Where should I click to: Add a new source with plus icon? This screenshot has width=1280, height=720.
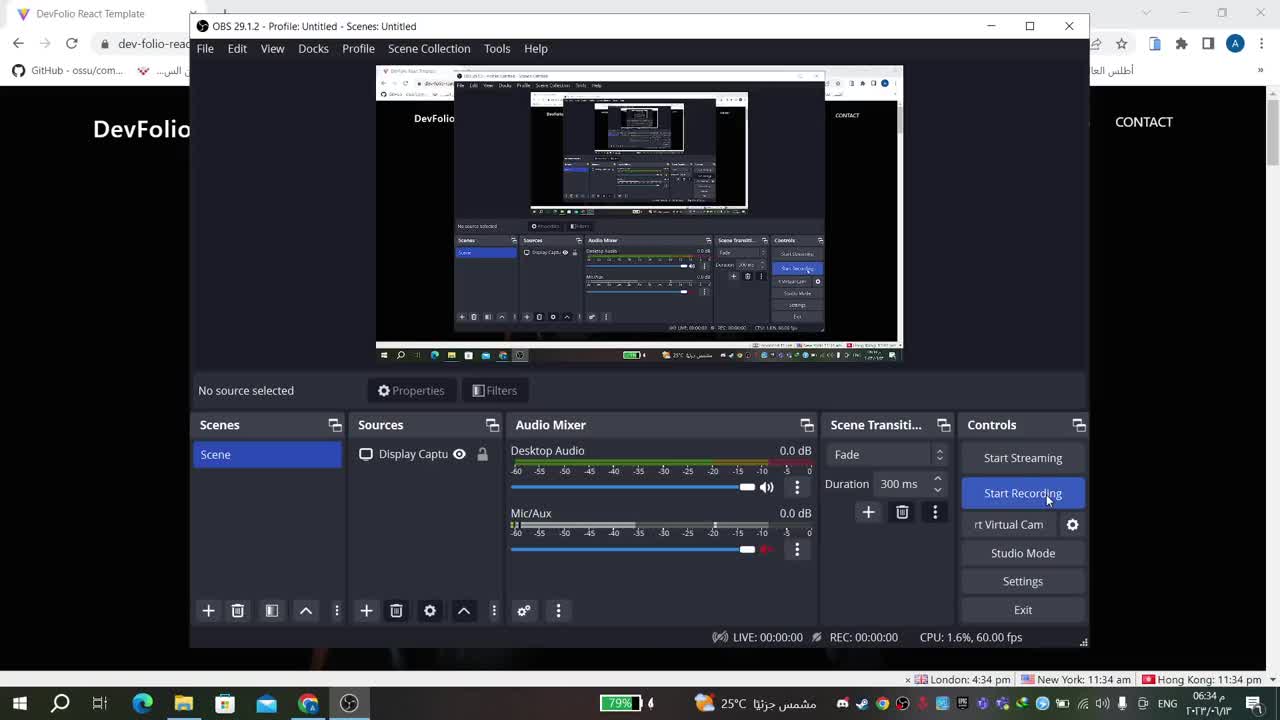[x=366, y=611]
